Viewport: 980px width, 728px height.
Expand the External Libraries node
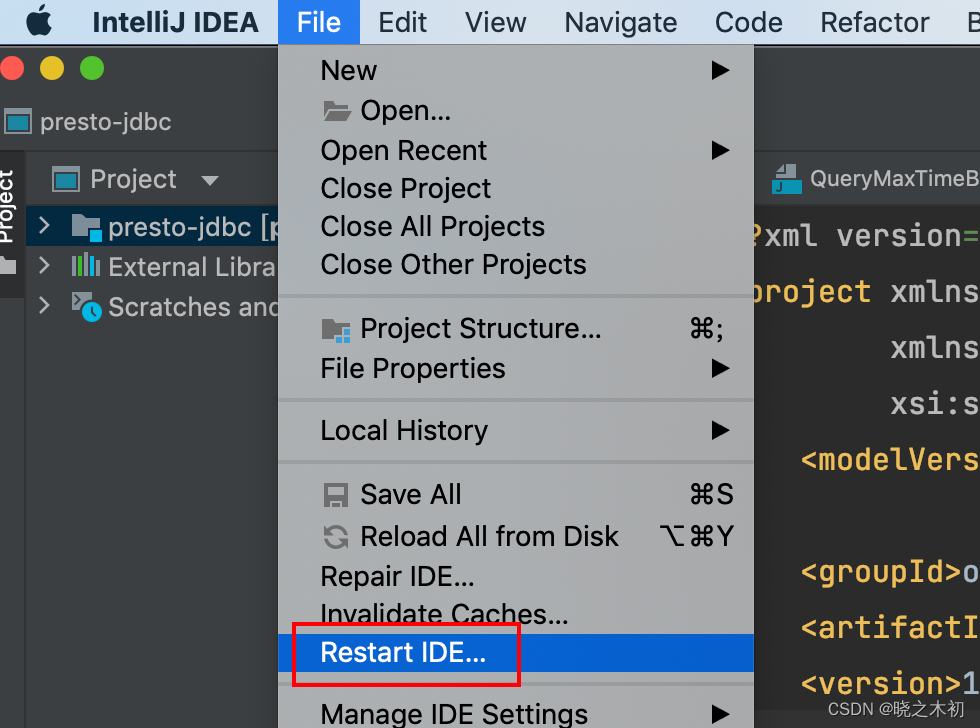coord(44,266)
